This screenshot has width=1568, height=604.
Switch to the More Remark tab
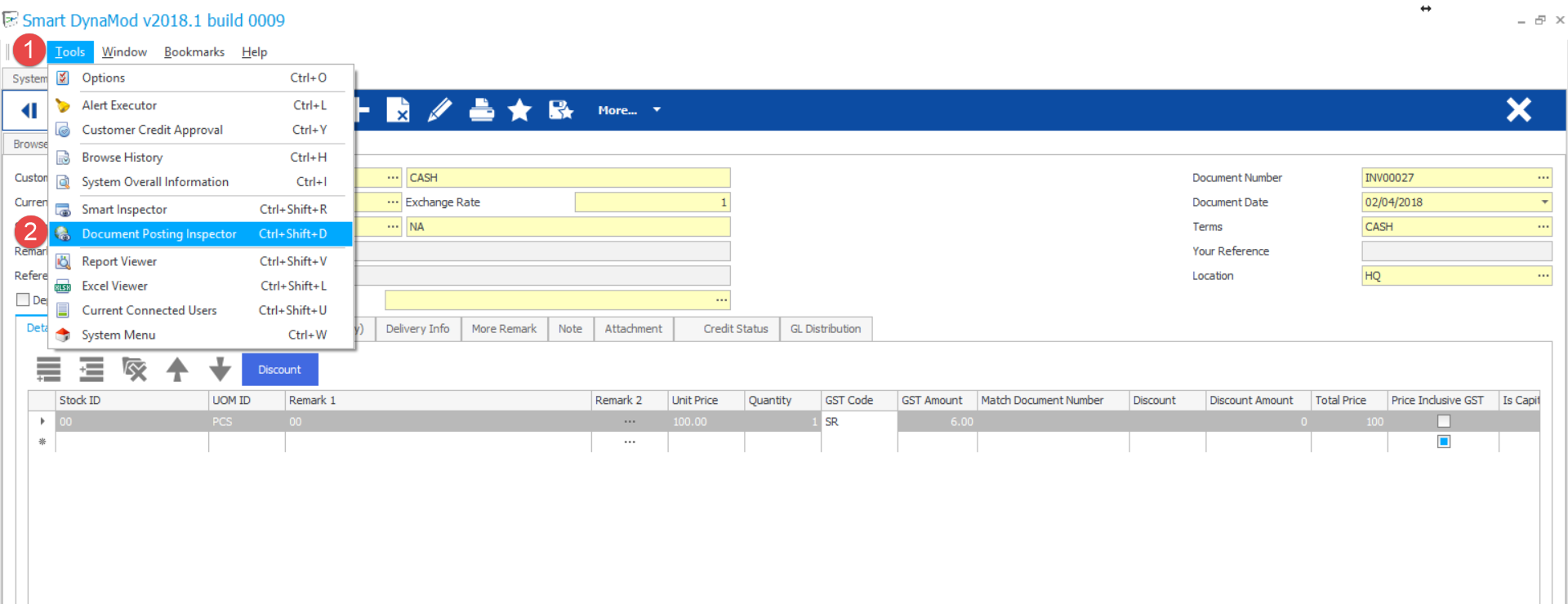click(x=504, y=329)
